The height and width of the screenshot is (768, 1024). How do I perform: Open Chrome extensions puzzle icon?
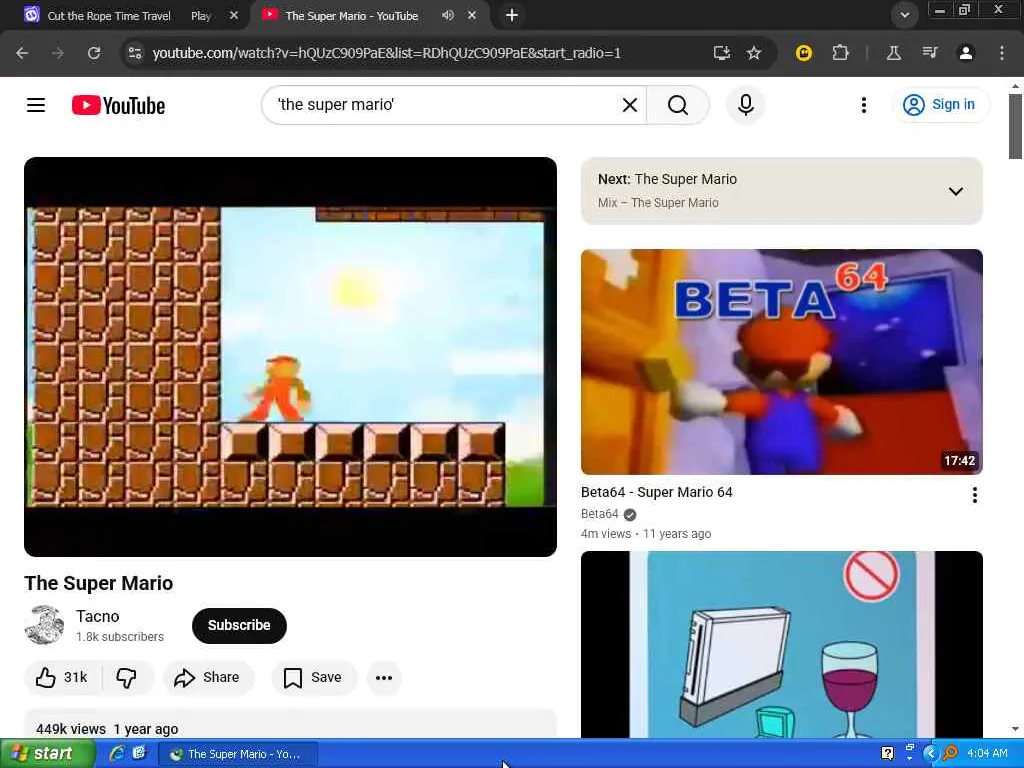840,53
